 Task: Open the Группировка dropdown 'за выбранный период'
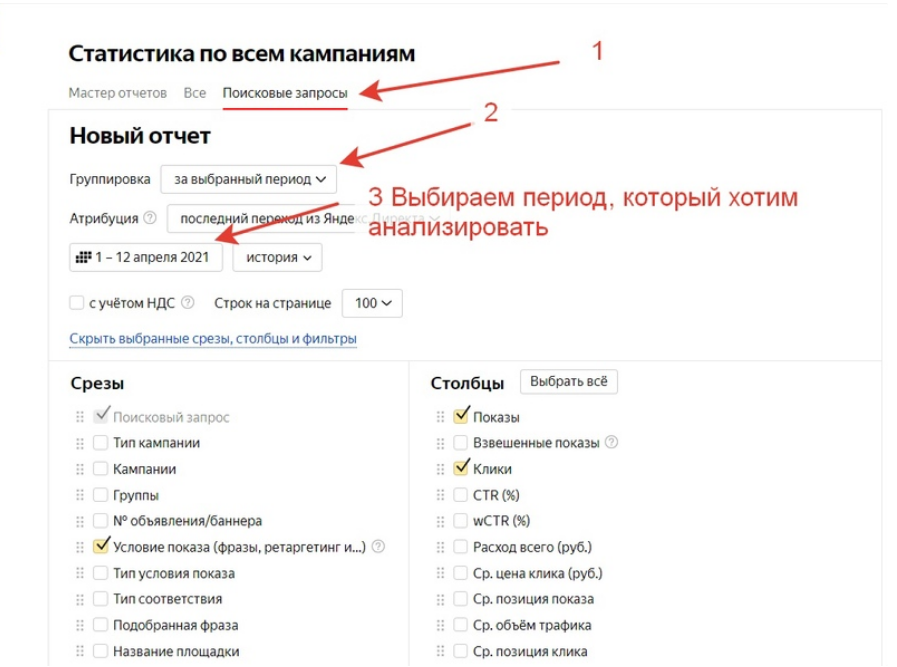pyautogui.click(x=248, y=180)
